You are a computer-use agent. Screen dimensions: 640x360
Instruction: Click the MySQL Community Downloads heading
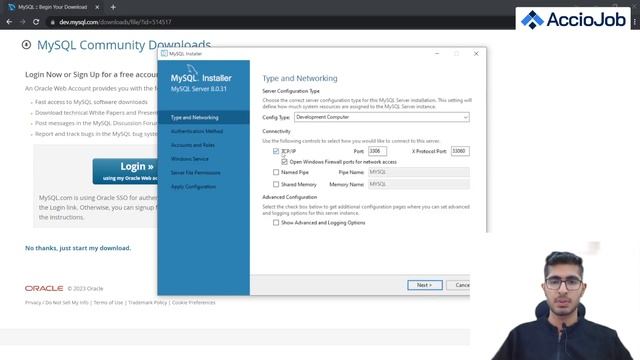click(x=124, y=45)
